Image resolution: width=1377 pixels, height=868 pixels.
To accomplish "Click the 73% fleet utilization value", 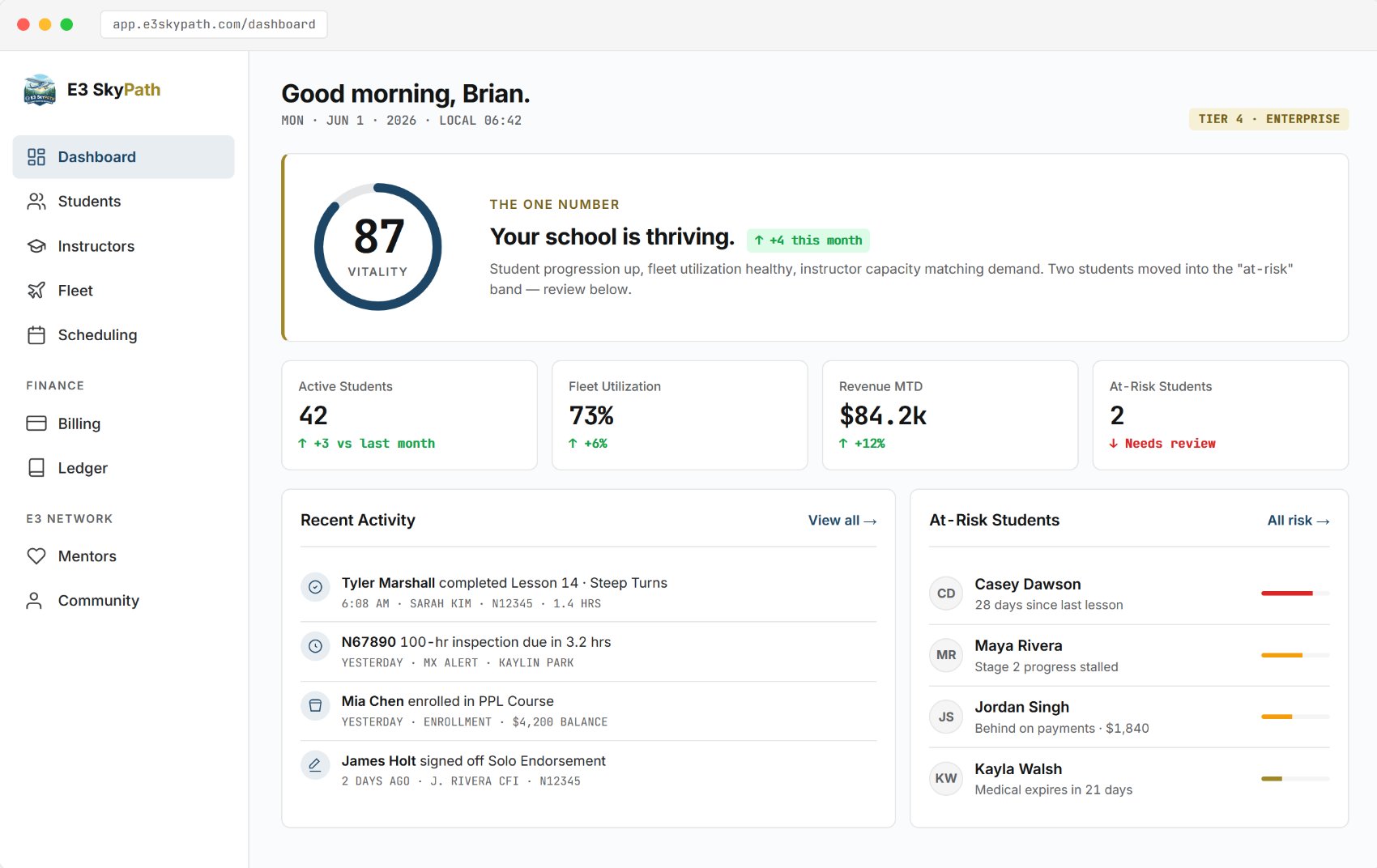I will [x=591, y=415].
